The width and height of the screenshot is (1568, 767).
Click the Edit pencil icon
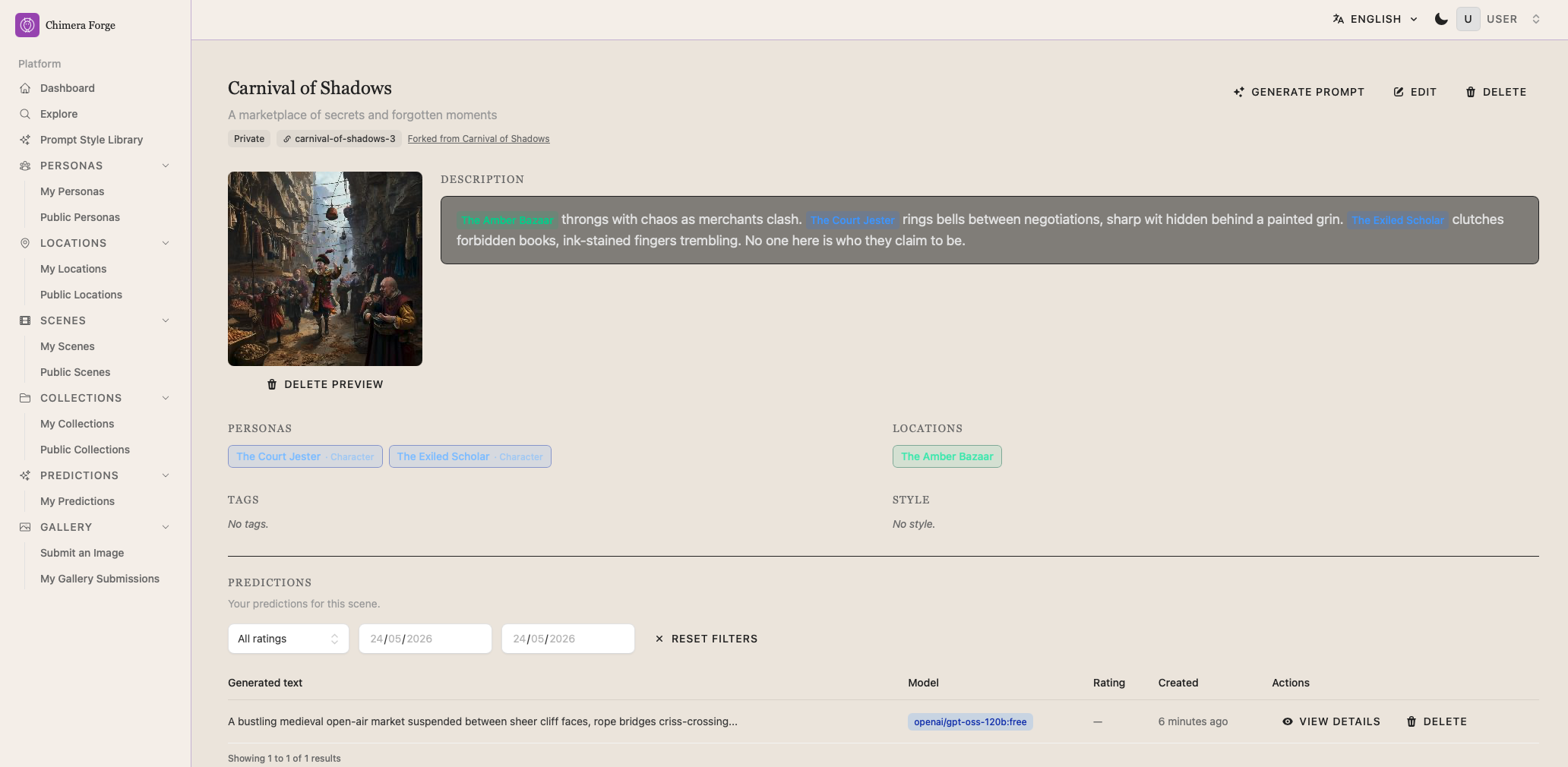pos(1399,92)
